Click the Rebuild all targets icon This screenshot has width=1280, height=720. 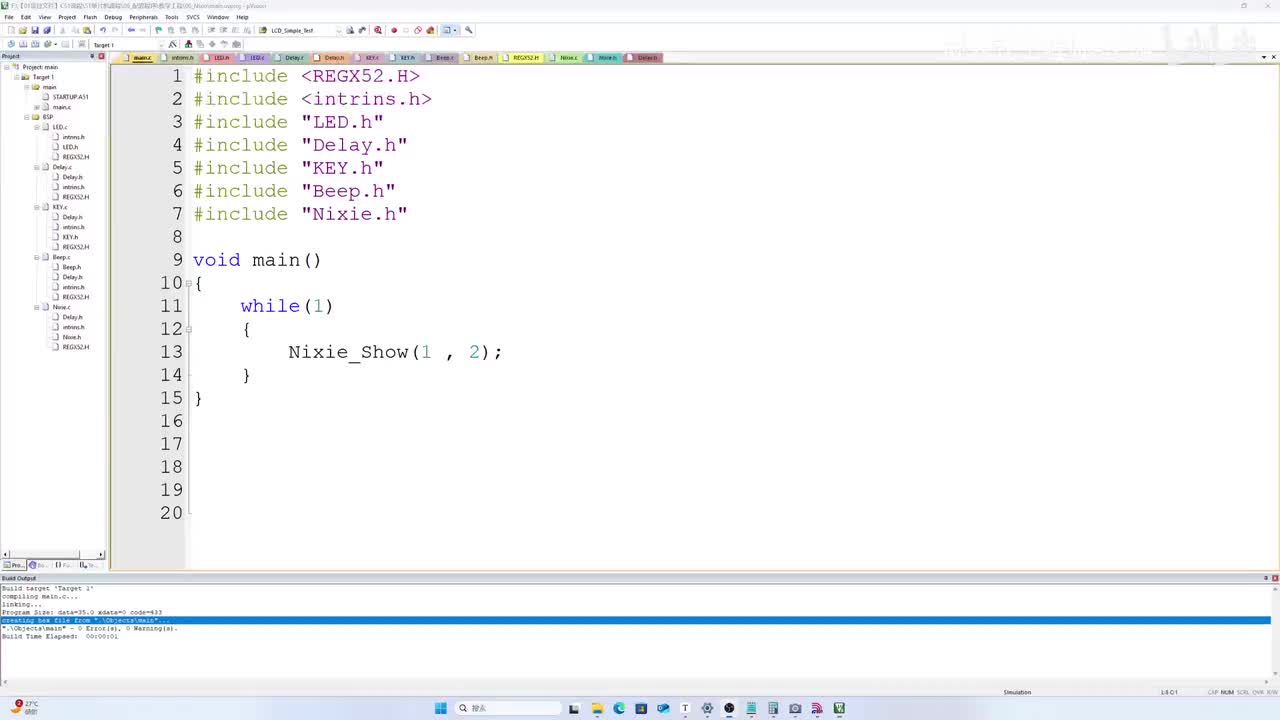35,44
